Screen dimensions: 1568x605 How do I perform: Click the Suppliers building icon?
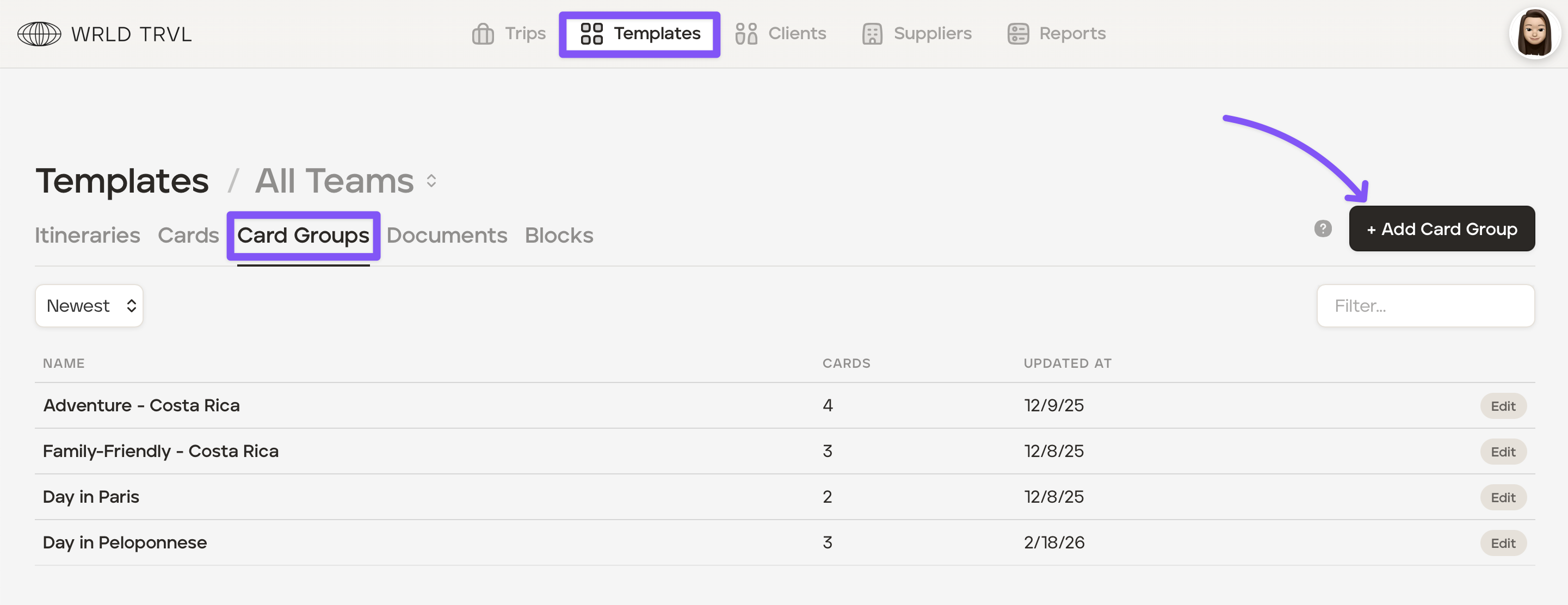click(x=872, y=34)
